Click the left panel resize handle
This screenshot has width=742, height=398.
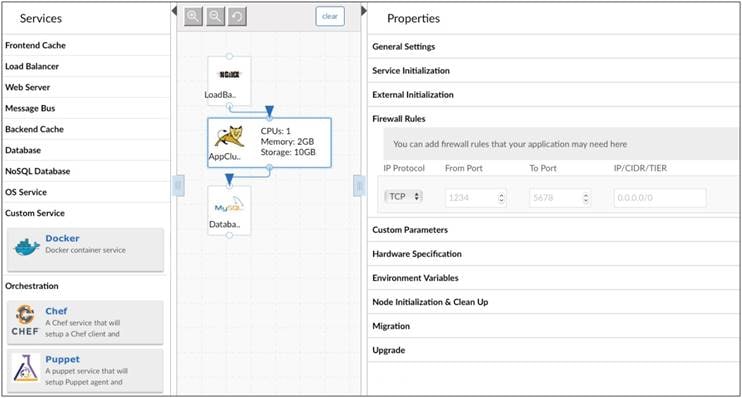pyautogui.click(x=178, y=186)
